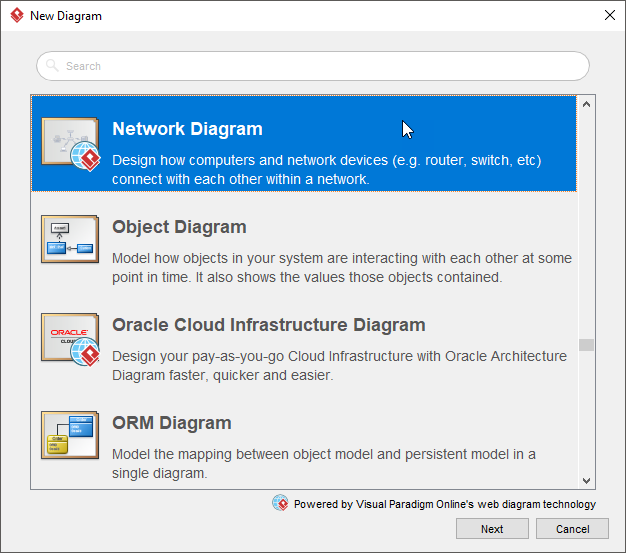Pick Oracle Cloud Infrastructure Diagram title
This screenshot has width=626, height=553.
268,325
